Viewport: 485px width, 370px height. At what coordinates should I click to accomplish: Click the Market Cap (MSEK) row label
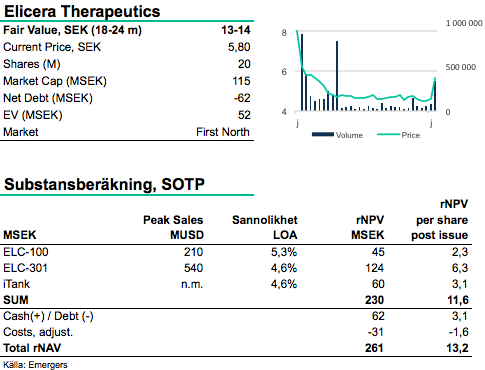click(x=55, y=81)
